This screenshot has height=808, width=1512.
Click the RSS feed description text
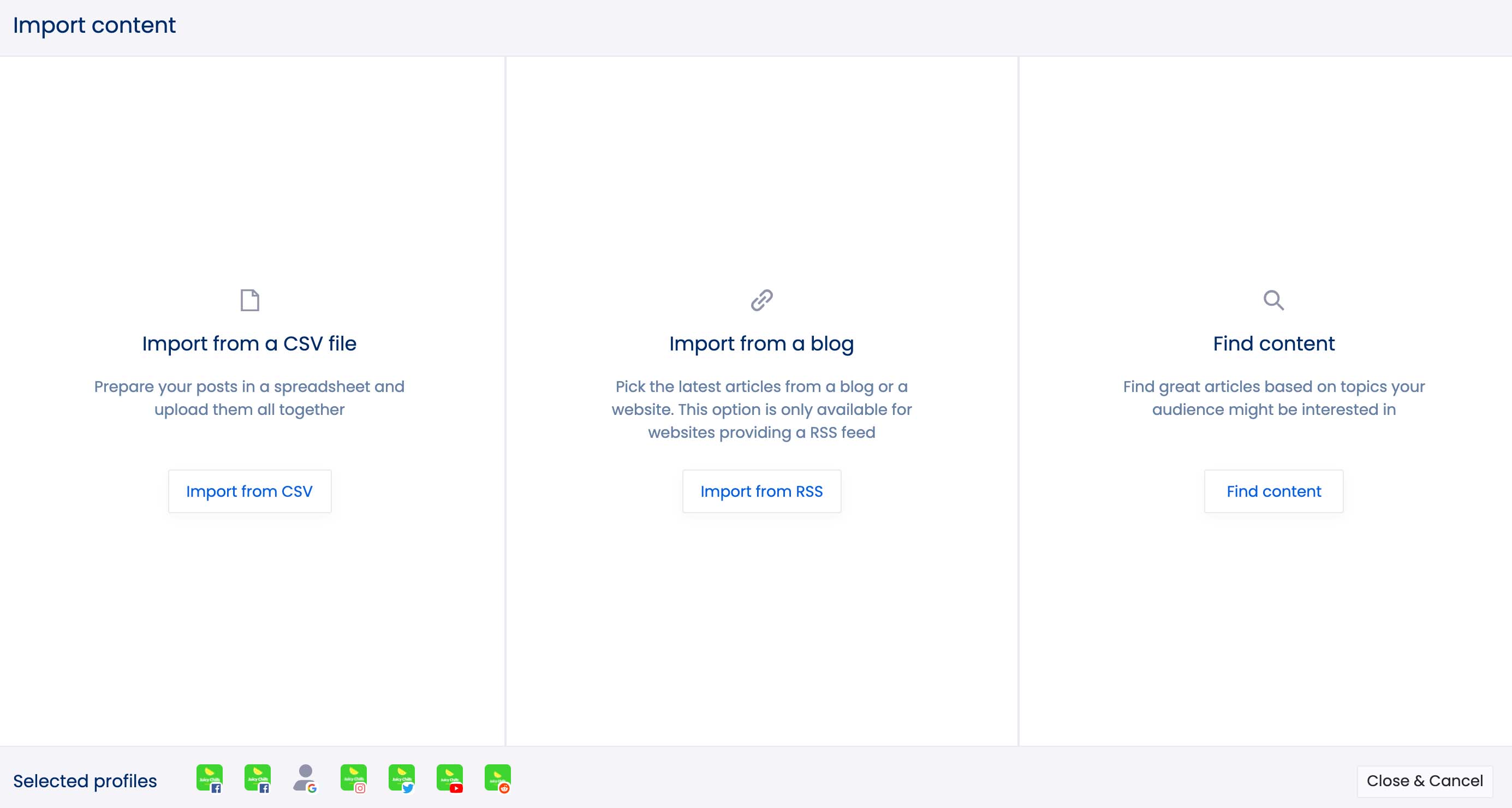761,409
